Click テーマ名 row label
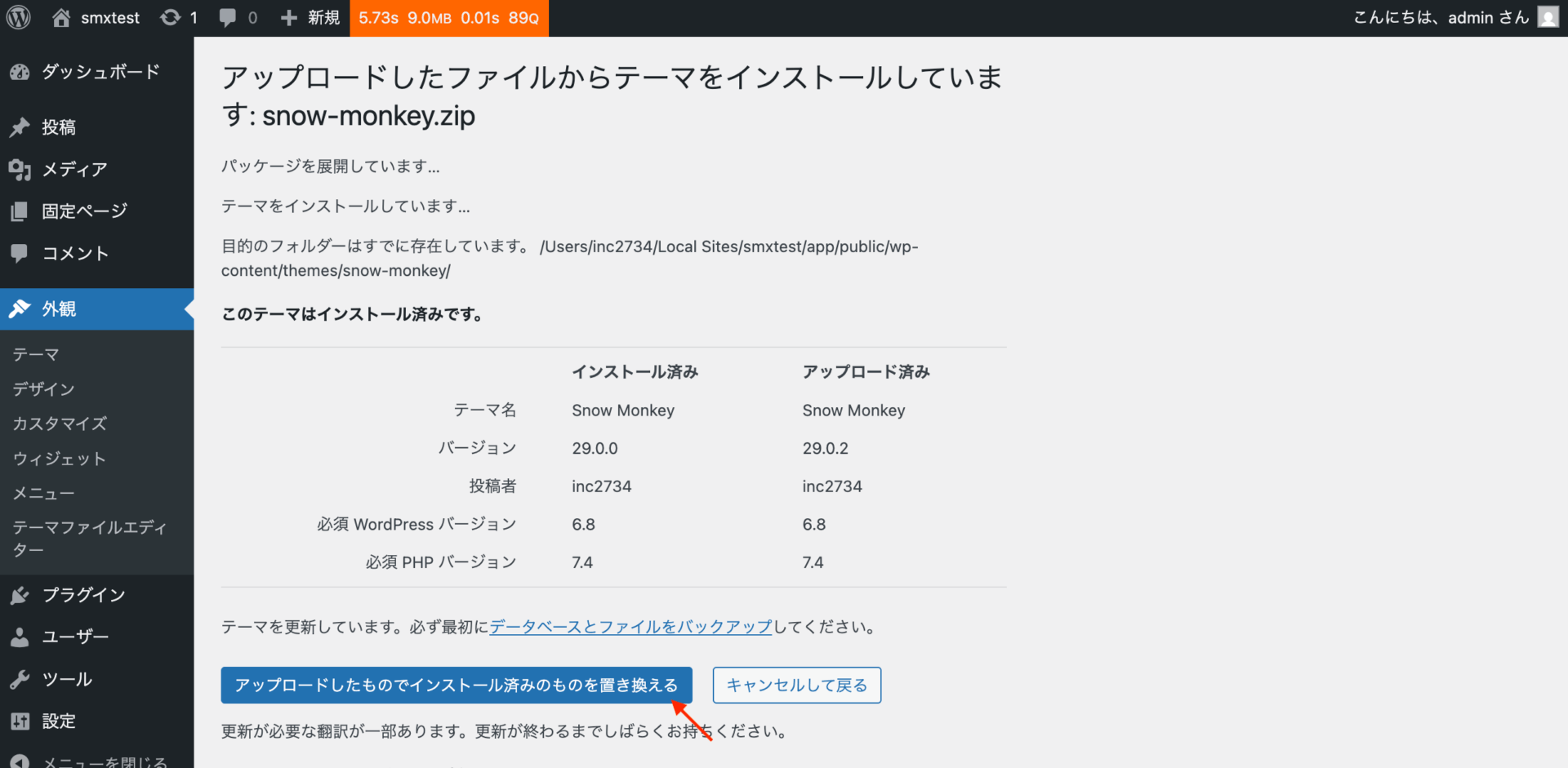The height and width of the screenshot is (768, 1568). coord(485,410)
